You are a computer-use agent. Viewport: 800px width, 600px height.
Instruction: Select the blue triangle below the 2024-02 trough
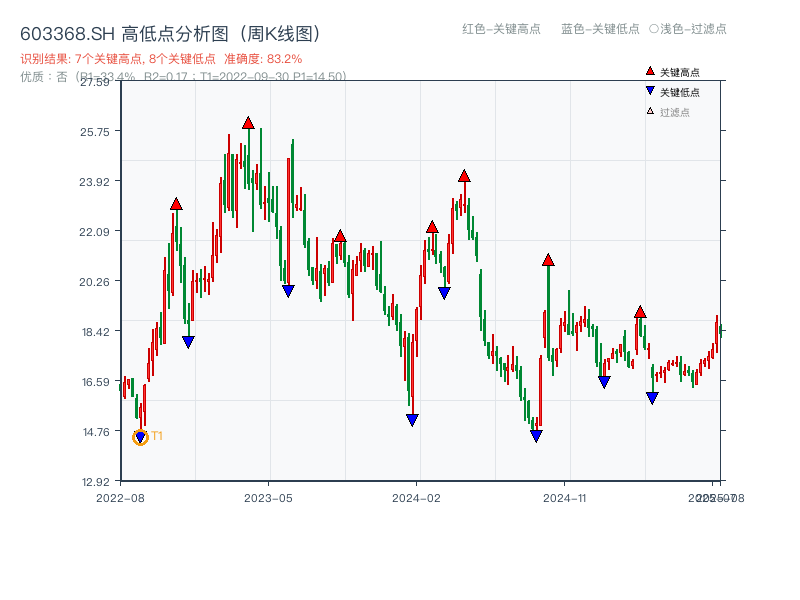412,420
